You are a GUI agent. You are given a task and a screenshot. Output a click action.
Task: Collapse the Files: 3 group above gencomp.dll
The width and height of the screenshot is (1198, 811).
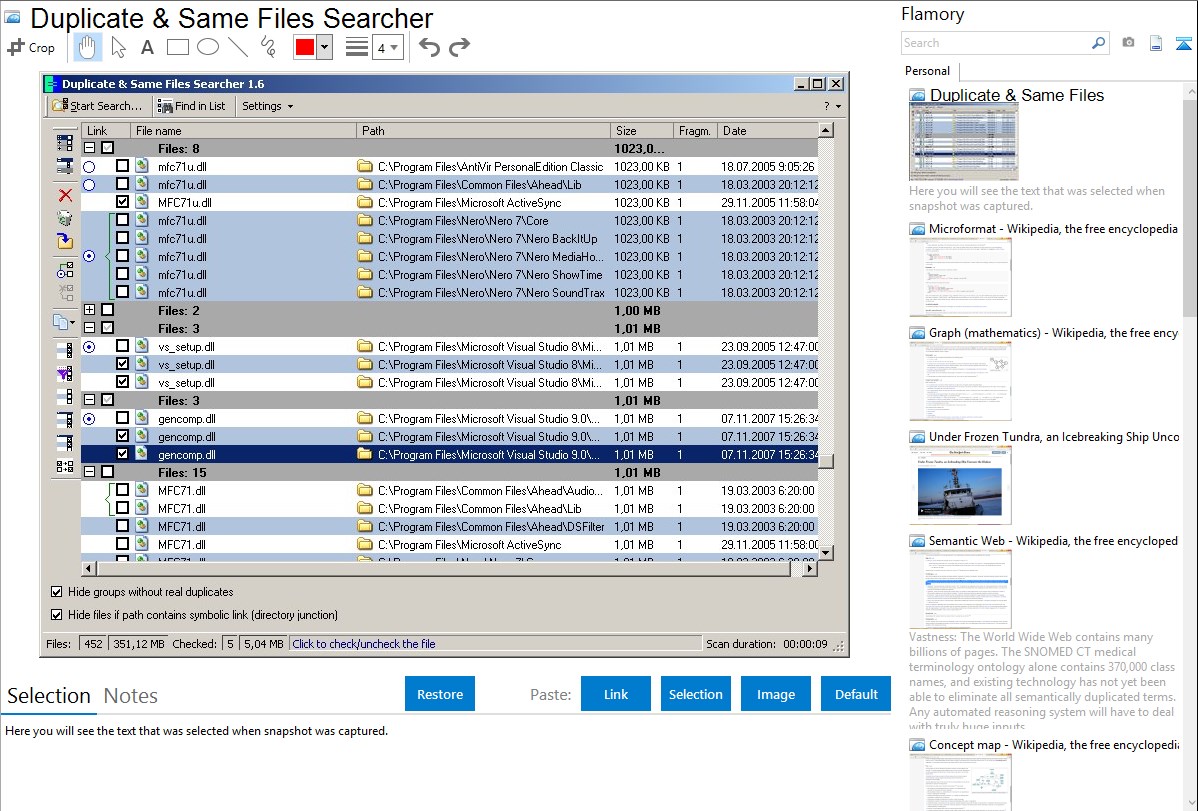click(89, 400)
